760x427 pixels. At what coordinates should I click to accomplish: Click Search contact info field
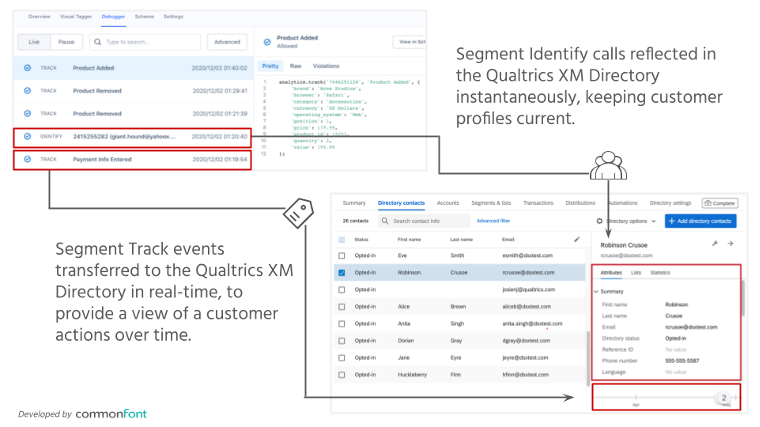[424, 221]
